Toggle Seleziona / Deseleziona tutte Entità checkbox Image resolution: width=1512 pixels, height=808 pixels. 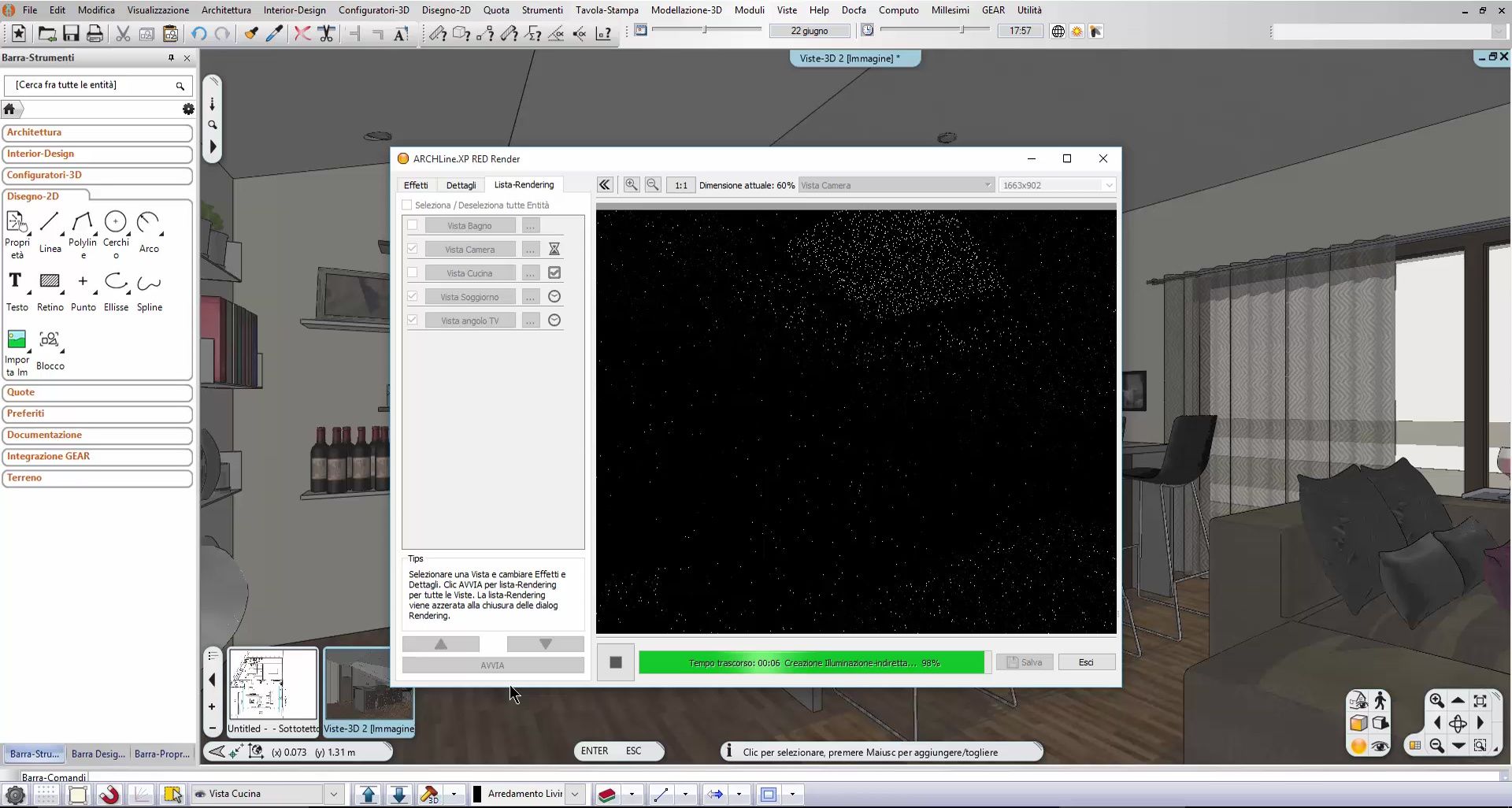[x=407, y=205]
